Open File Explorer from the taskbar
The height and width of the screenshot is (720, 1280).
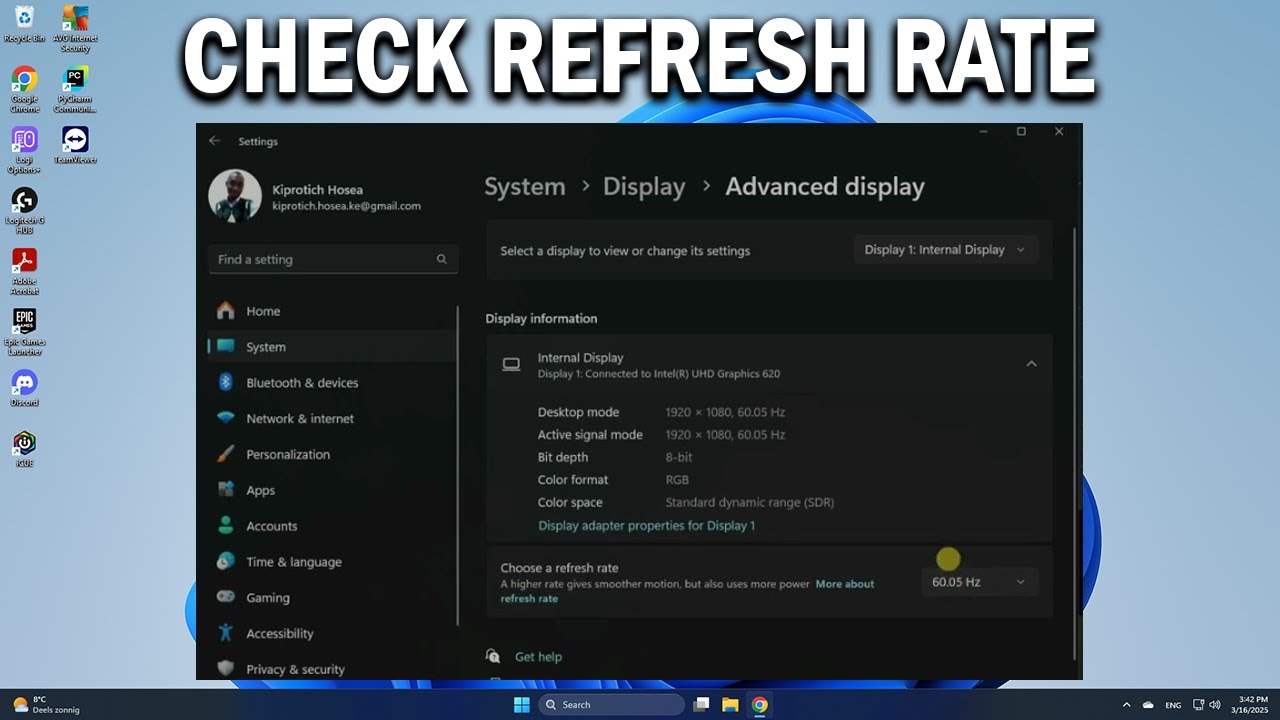click(730, 705)
